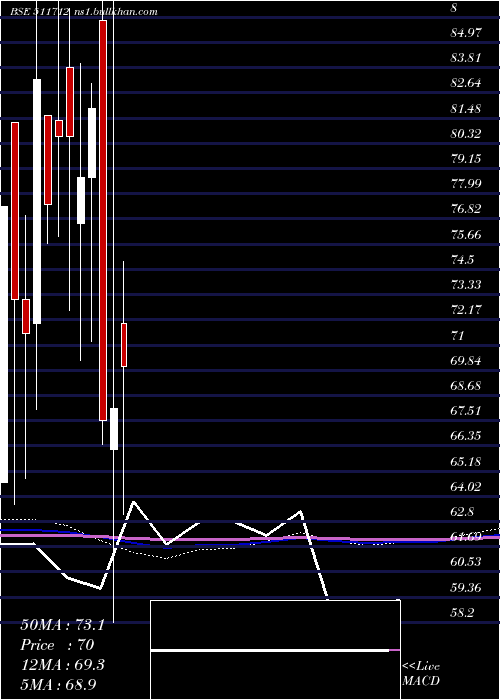Click the 75.66 price axis label
Image resolution: width=500 pixels, height=700 pixels.
click(466, 234)
